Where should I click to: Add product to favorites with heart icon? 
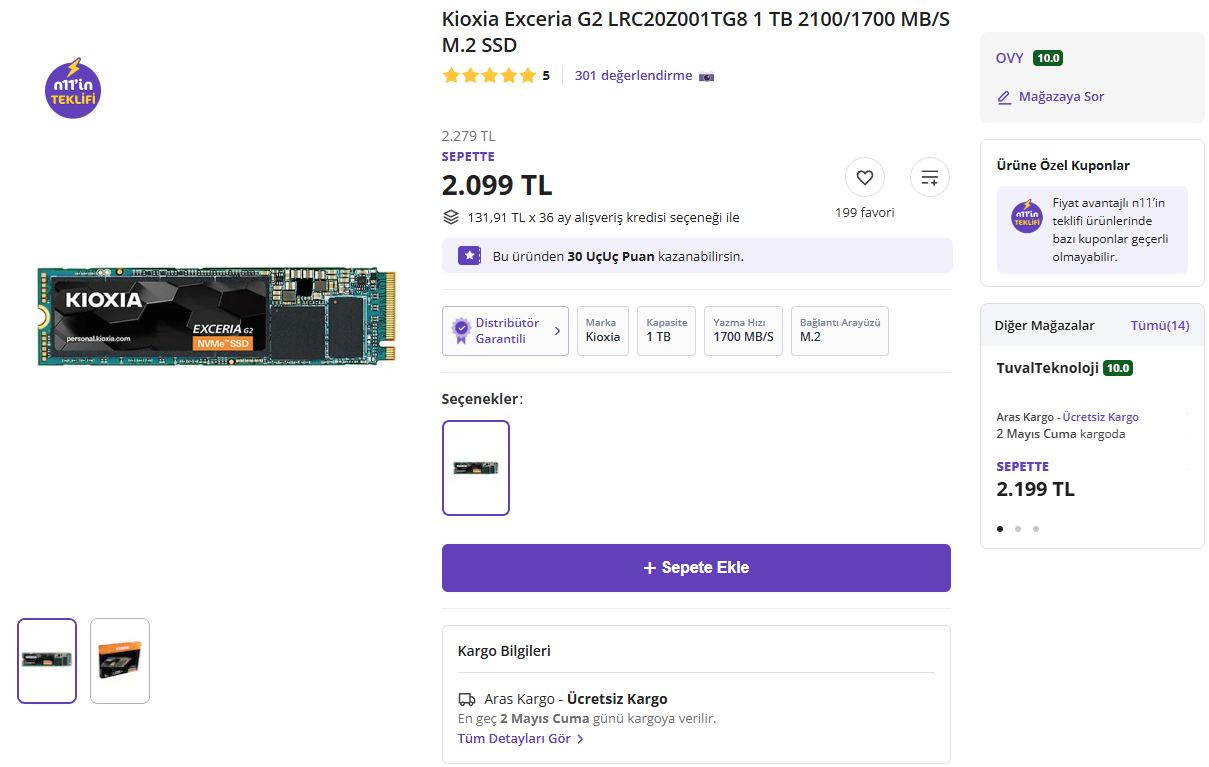864,178
